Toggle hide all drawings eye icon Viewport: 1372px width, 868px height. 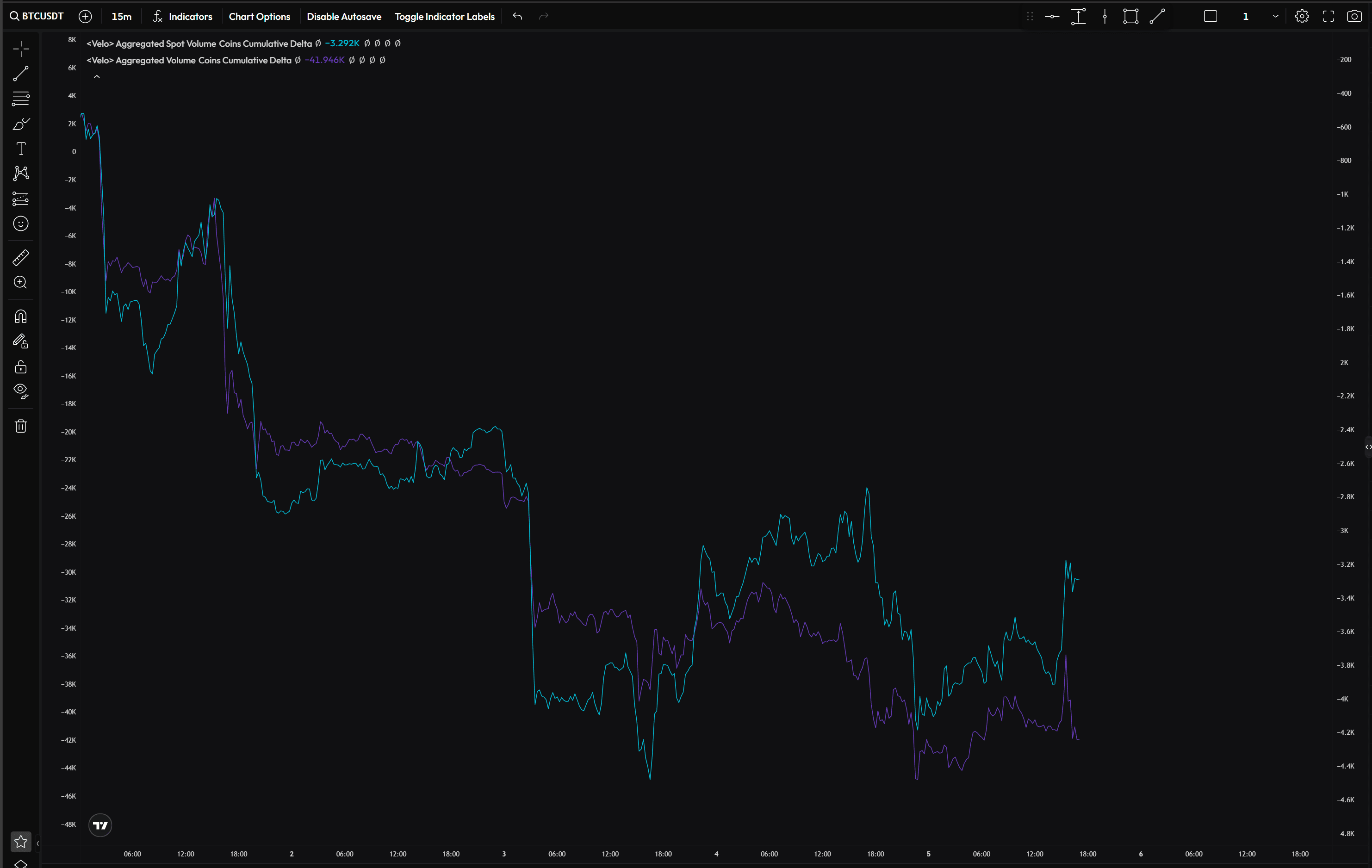point(21,391)
